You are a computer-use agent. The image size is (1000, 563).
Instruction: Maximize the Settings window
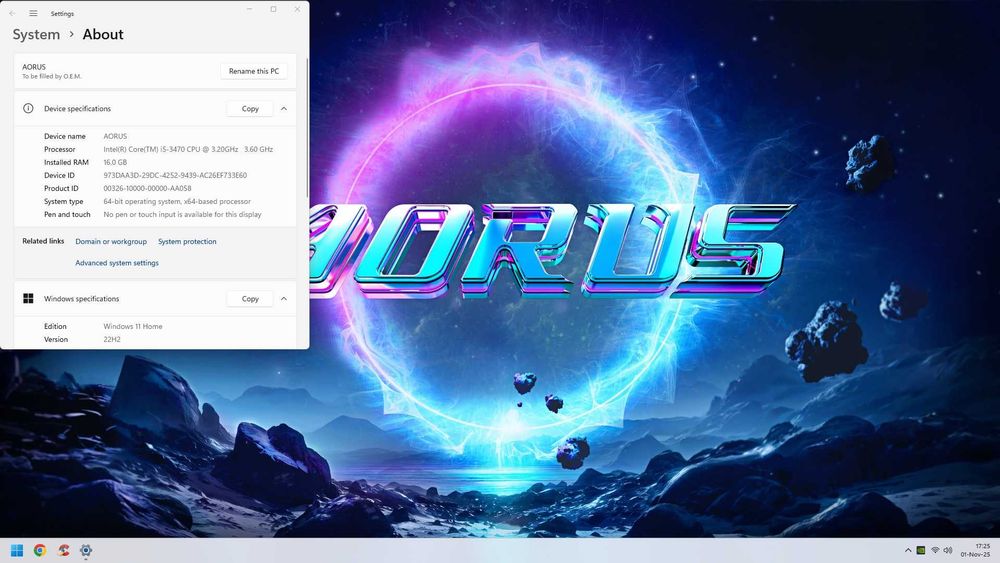[273, 9]
